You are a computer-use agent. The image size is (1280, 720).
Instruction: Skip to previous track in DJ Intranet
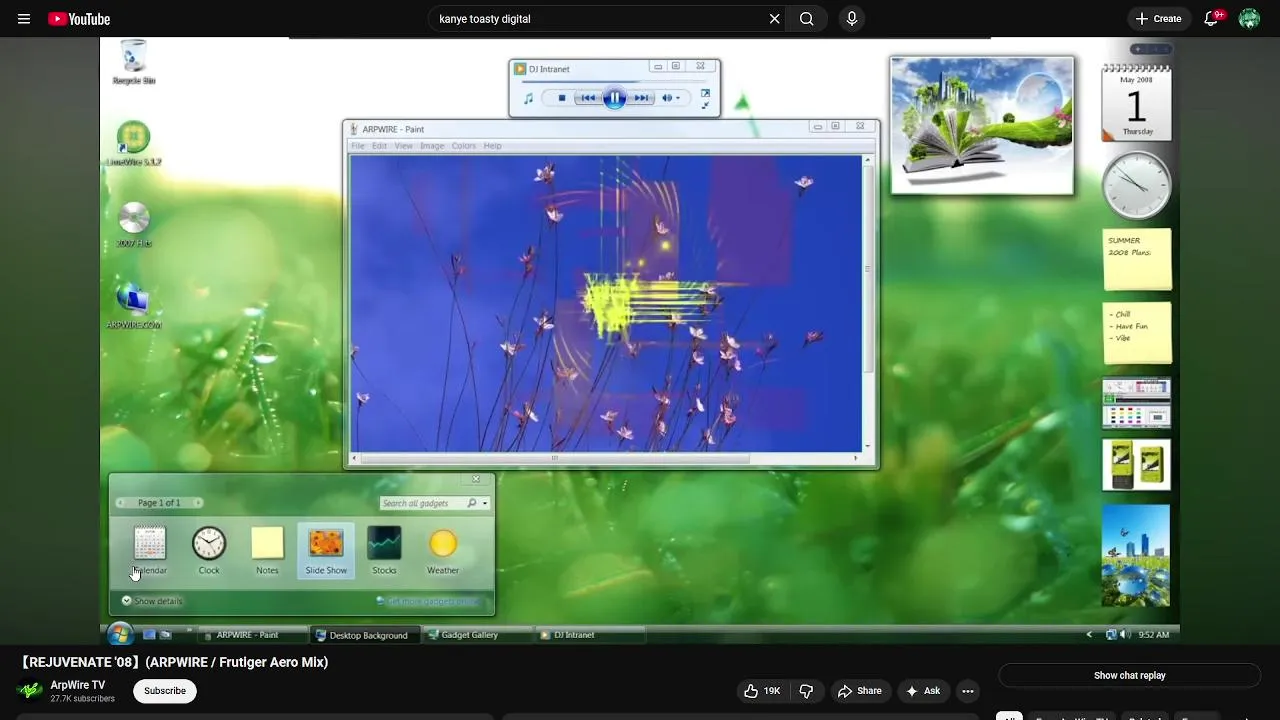click(x=588, y=98)
